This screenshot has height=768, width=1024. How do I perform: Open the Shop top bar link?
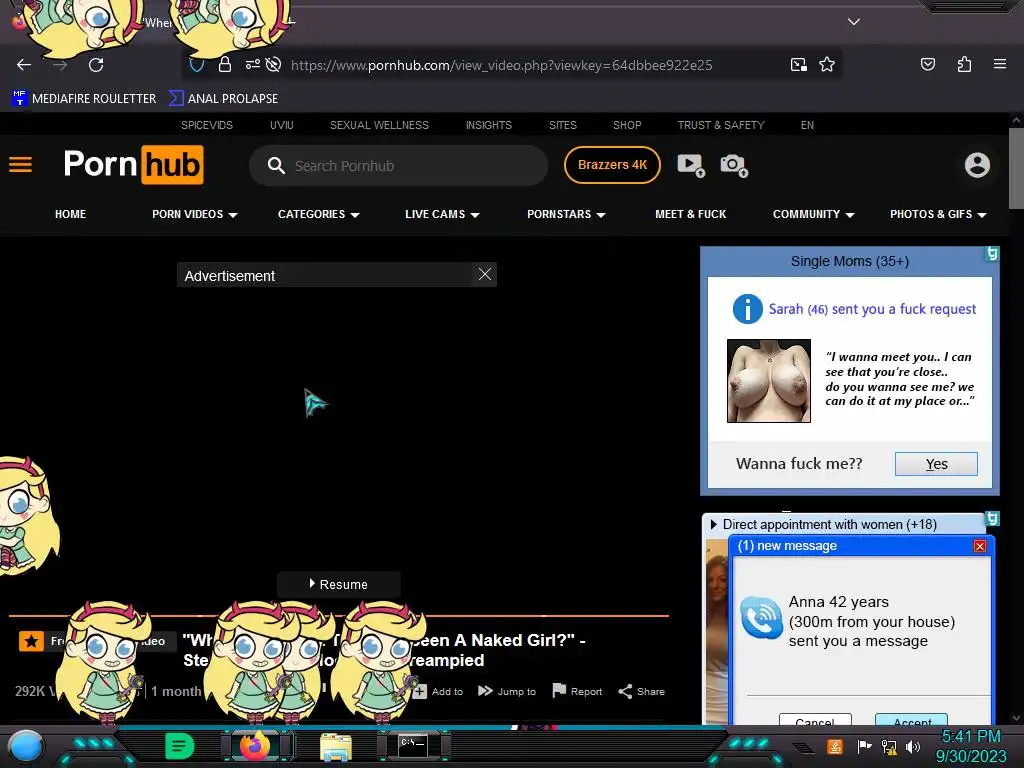[x=627, y=125]
